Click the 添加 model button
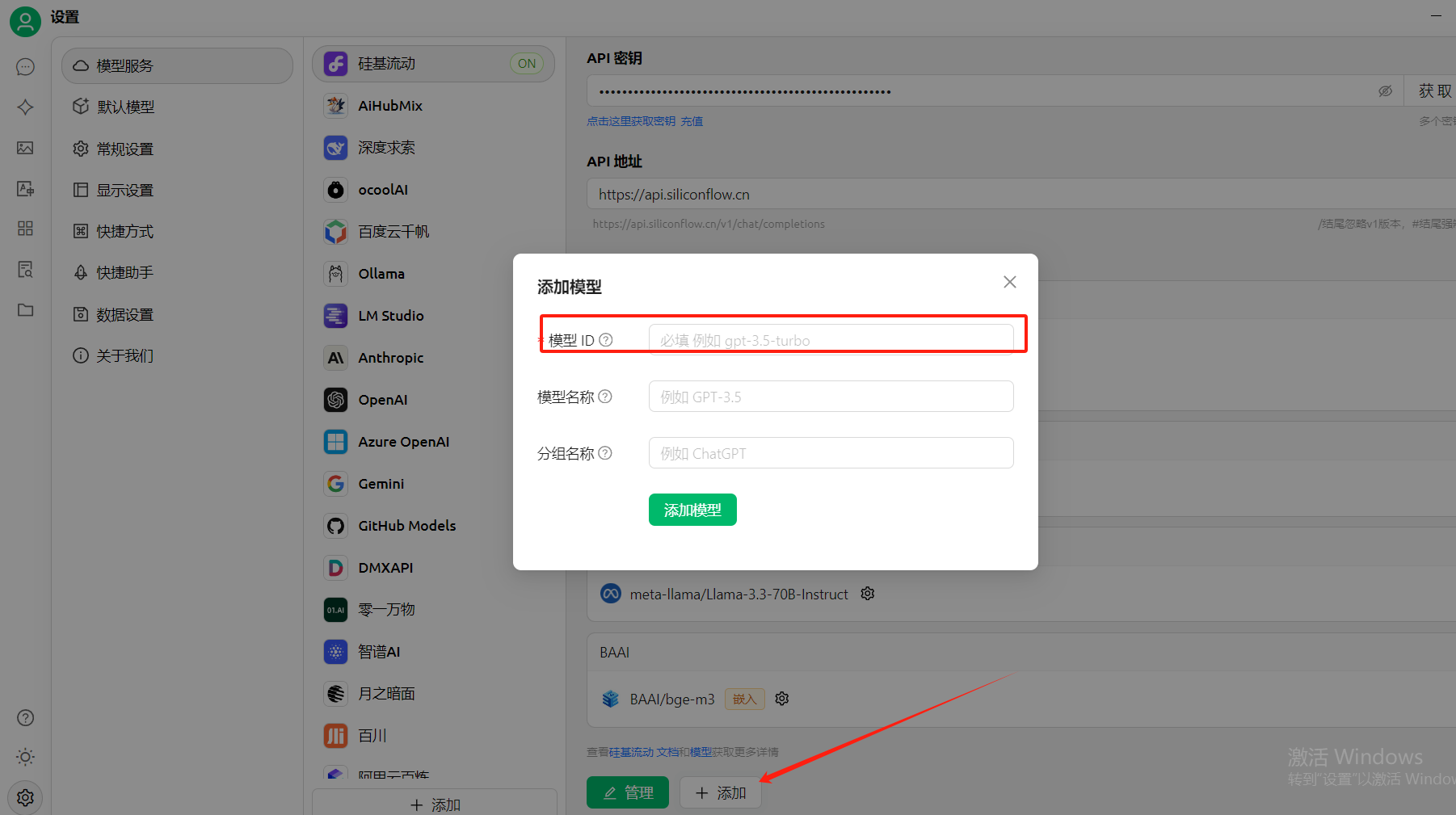 point(721,792)
